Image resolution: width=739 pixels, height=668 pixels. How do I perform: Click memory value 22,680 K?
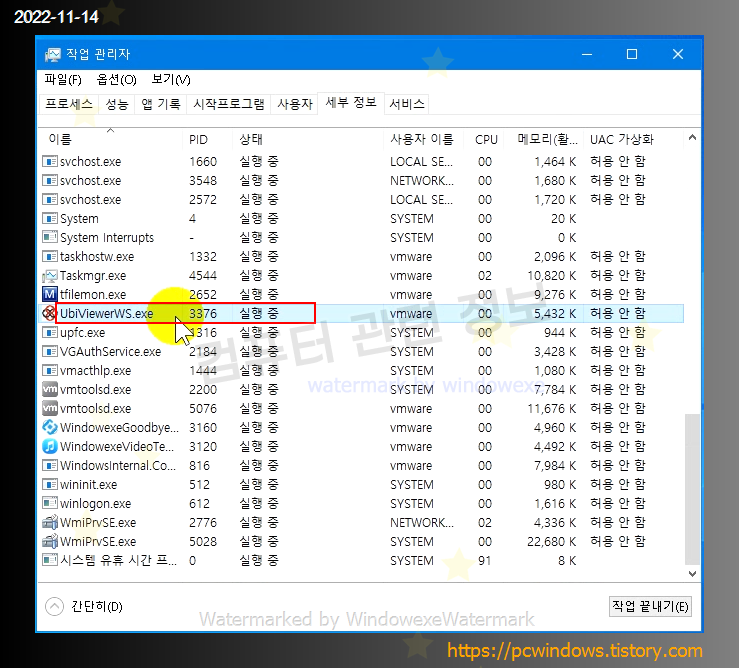click(551, 541)
